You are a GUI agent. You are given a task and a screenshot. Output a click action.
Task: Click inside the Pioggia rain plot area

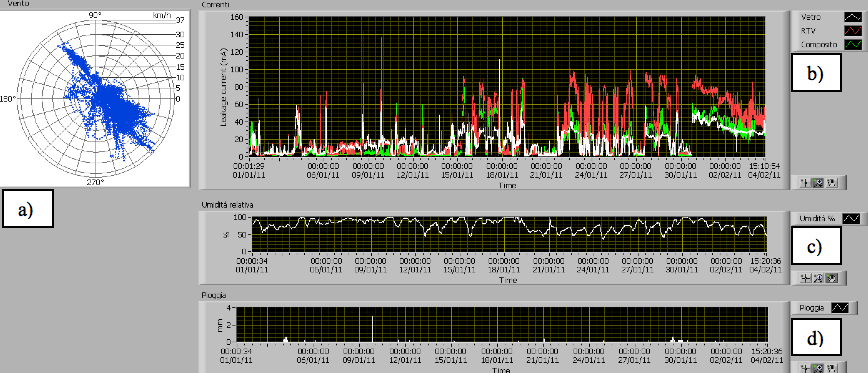click(x=503, y=324)
